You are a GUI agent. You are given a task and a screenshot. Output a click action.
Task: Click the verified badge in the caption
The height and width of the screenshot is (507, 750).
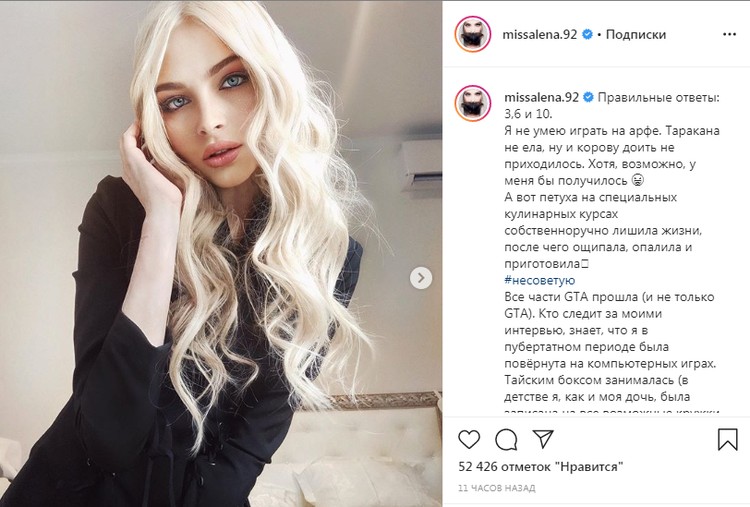point(588,98)
